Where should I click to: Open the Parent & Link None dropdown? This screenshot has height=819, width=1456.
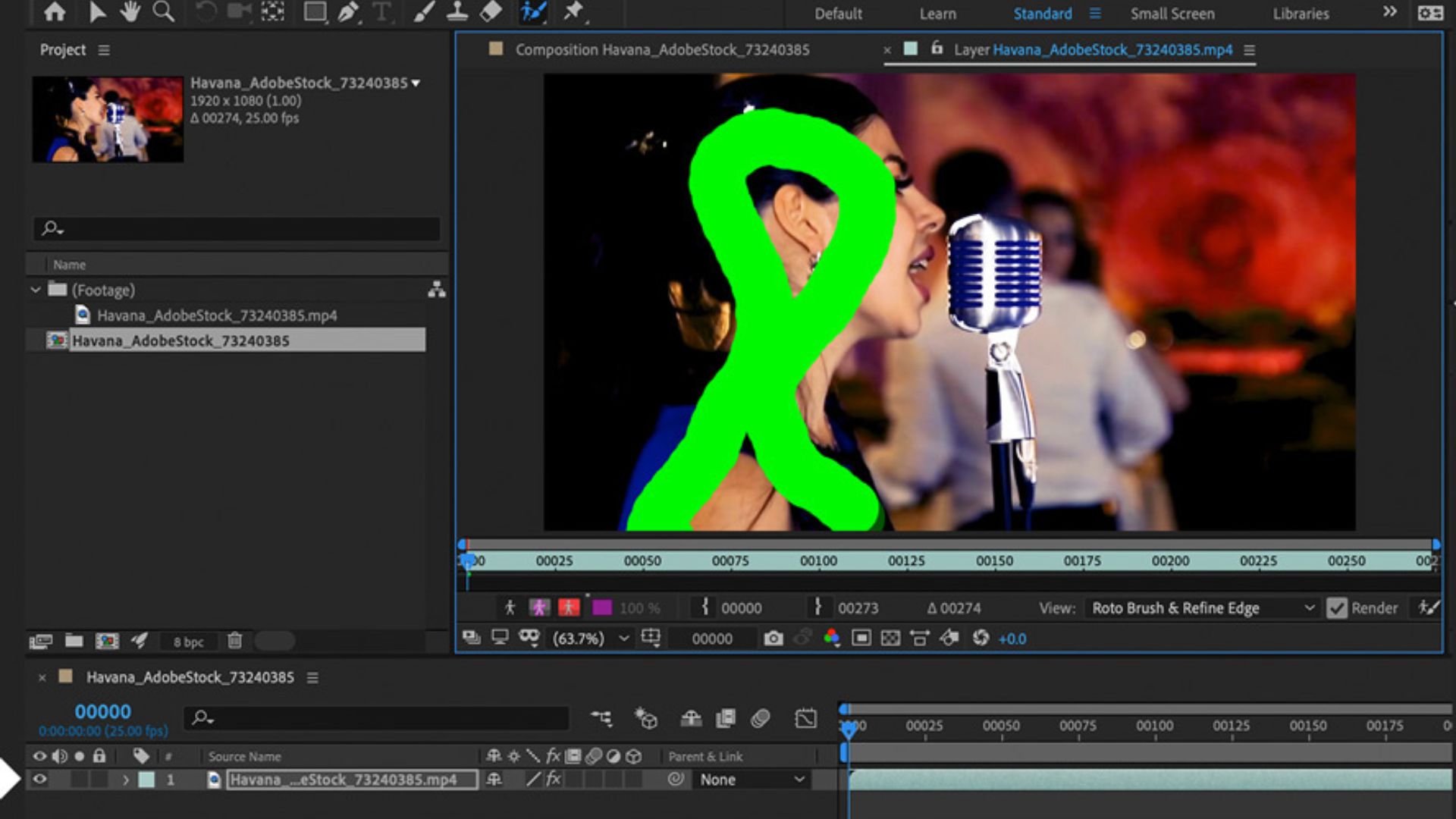pyautogui.click(x=751, y=780)
